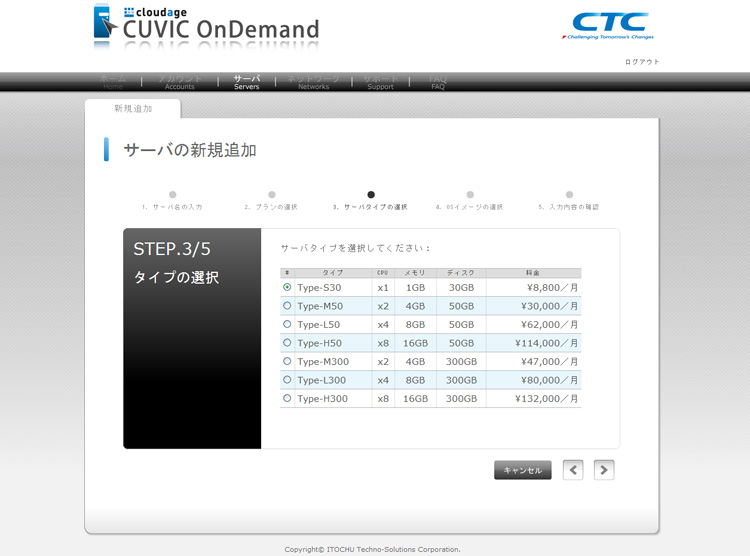Click step 2 plan selection circle indicator
The image size is (750, 556).
coord(271,195)
